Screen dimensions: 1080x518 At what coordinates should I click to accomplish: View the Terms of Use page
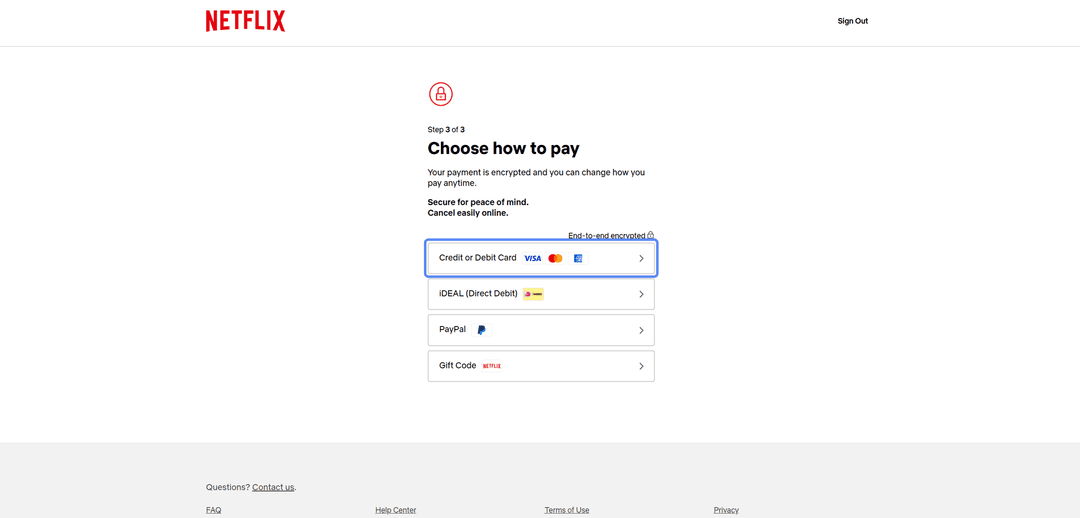tap(567, 510)
